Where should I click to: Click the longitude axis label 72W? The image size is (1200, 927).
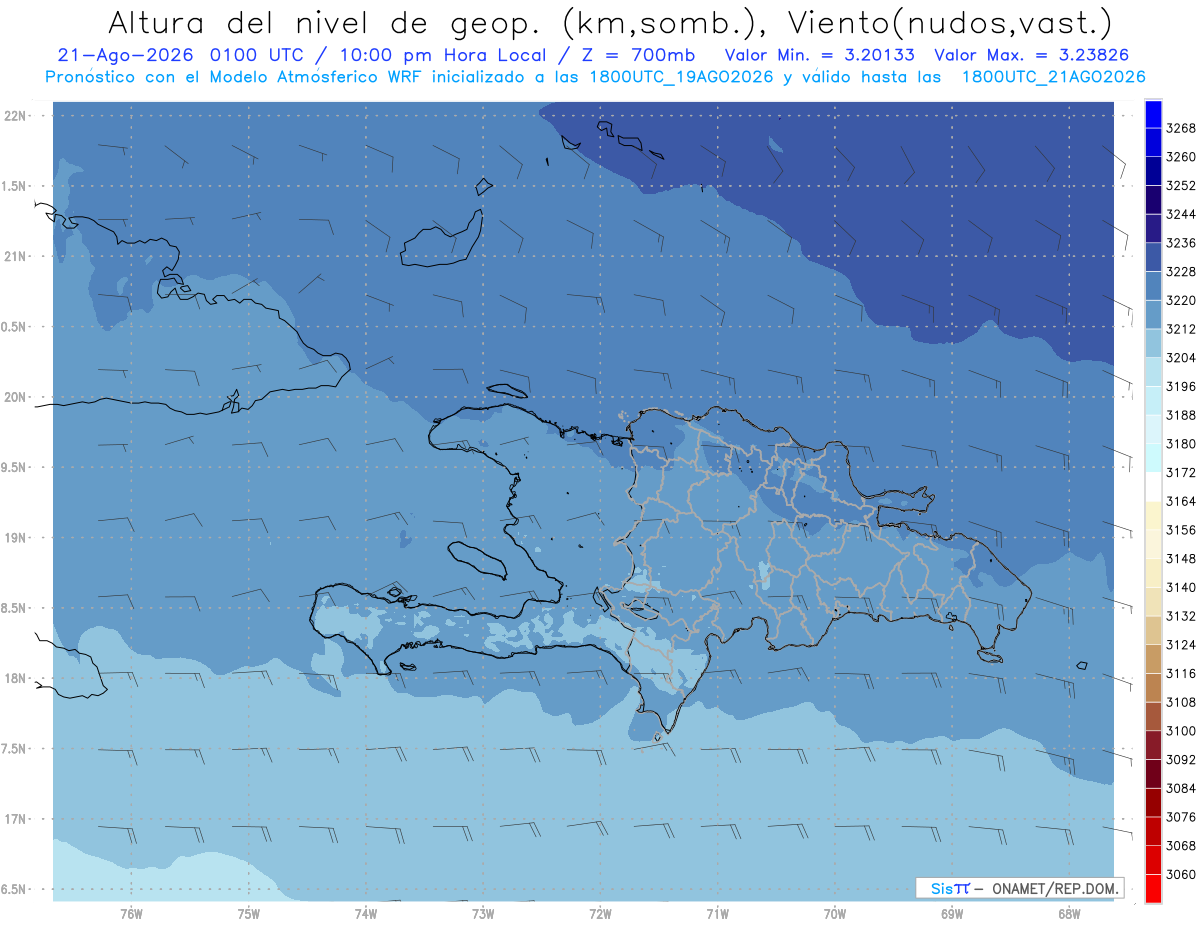pyautogui.click(x=600, y=913)
